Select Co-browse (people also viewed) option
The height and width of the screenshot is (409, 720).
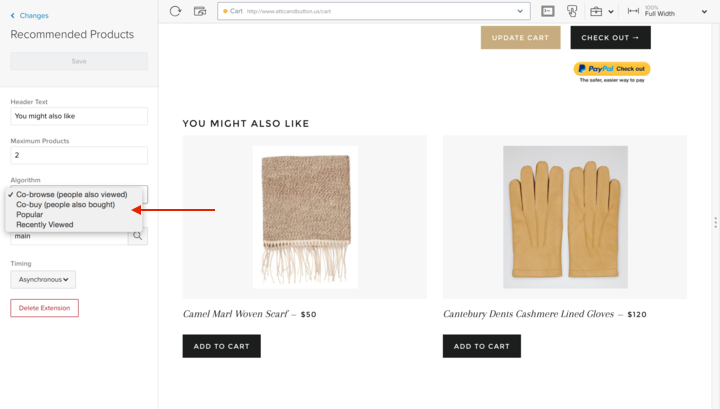[x=71, y=194]
